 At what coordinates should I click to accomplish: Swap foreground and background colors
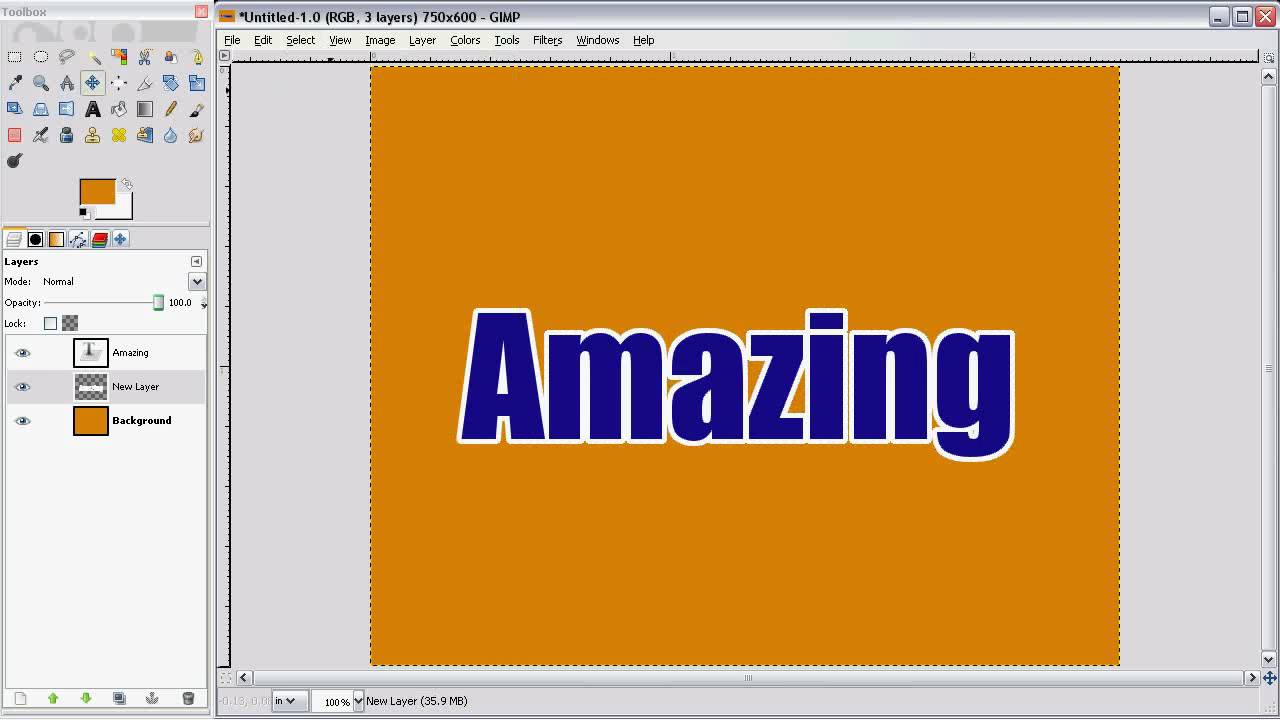tap(126, 185)
